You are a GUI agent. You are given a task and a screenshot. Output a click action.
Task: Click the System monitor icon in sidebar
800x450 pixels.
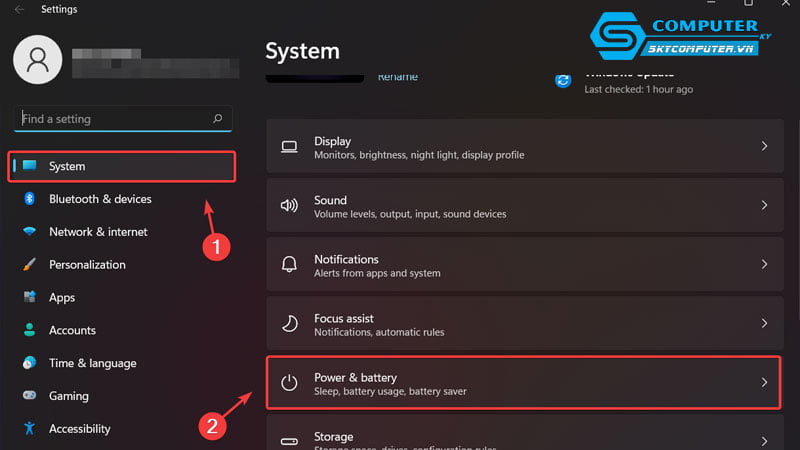[30, 165]
